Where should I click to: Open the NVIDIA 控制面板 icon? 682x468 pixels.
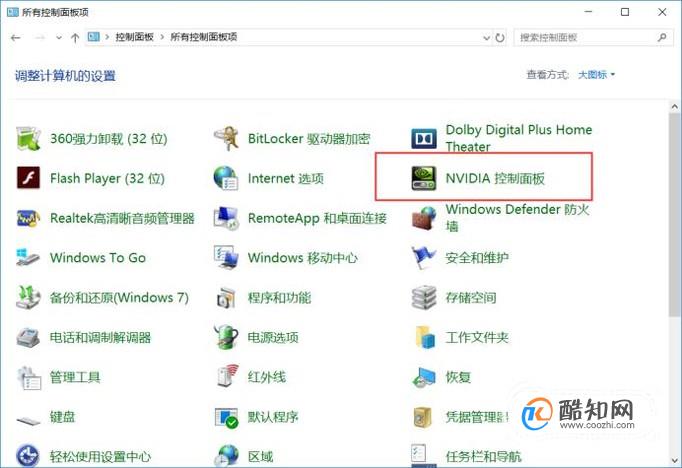tap(424, 178)
